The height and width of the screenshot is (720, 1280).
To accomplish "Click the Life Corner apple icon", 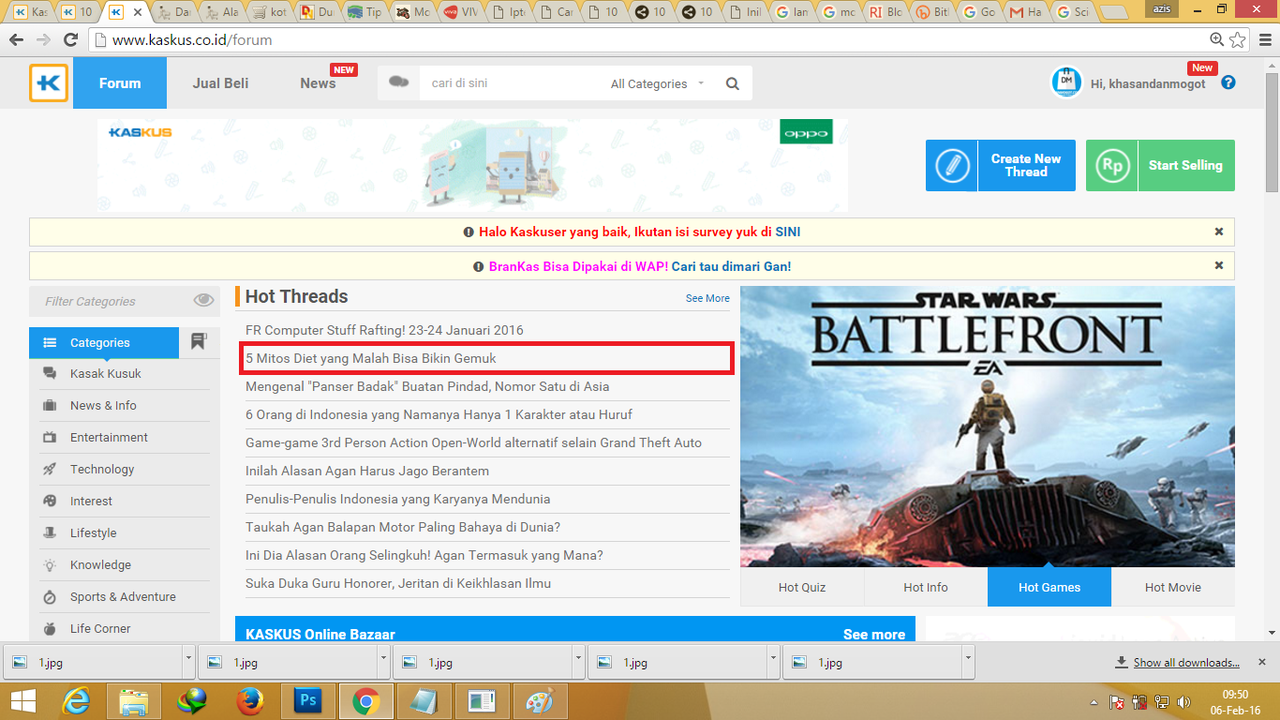I will click(49, 628).
